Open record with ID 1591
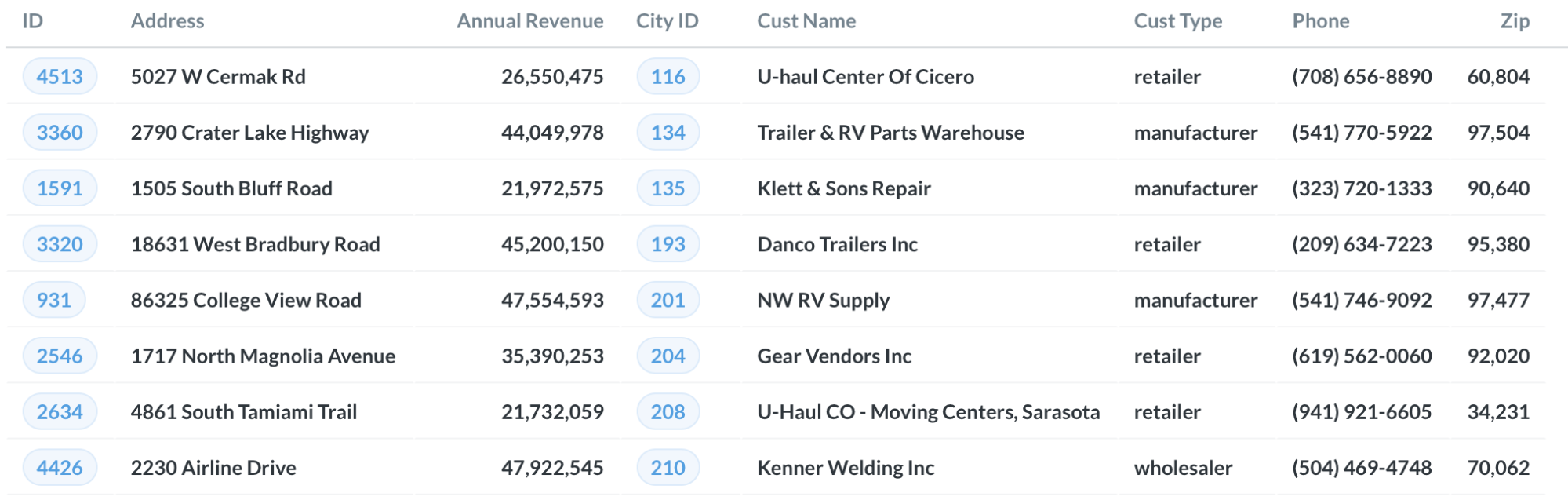The width and height of the screenshot is (1568, 500). pyautogui.click(x=60, y=188)
